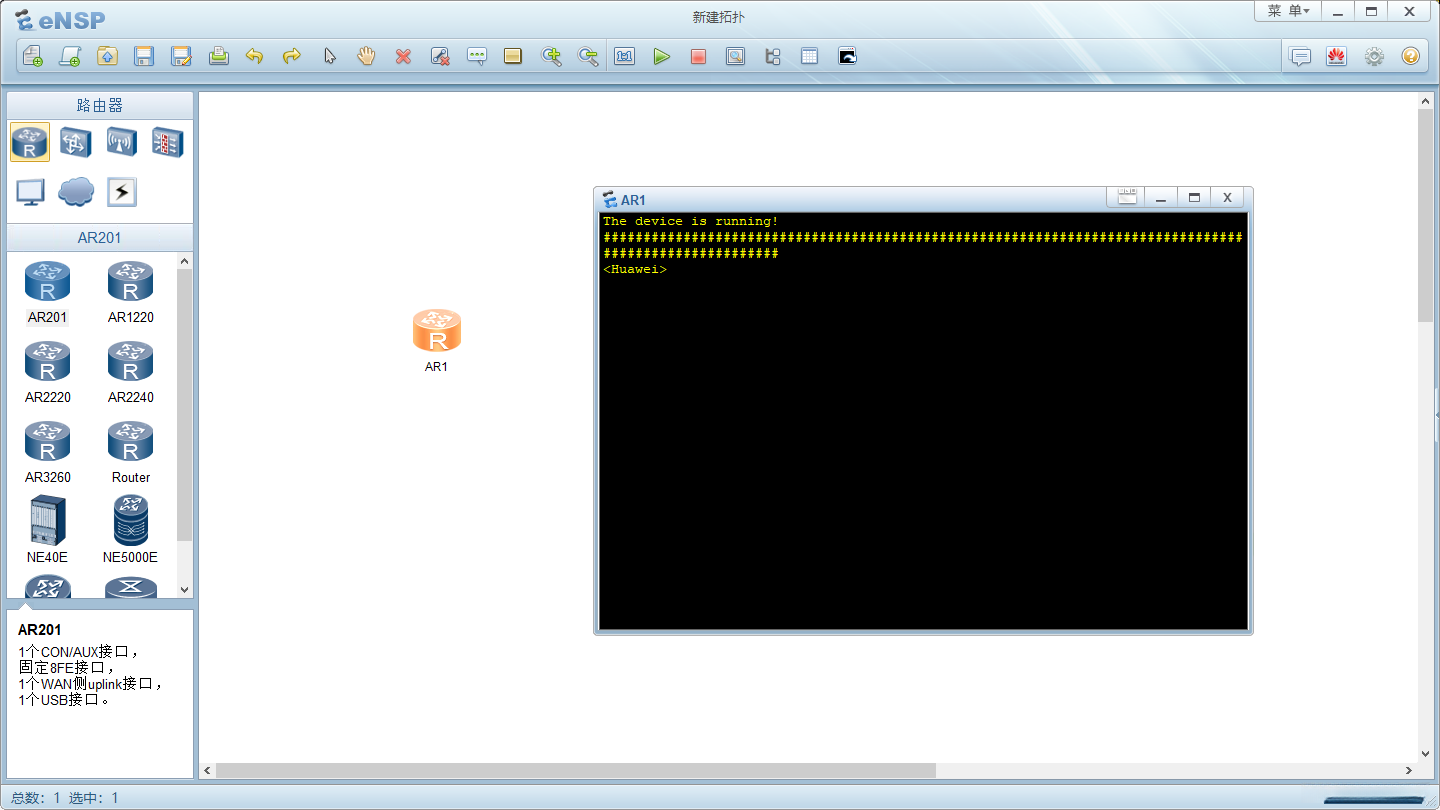The width and height of the screenshot is (1440, 810).
Task: Select the switch device category
Action: tap(76, 142)
